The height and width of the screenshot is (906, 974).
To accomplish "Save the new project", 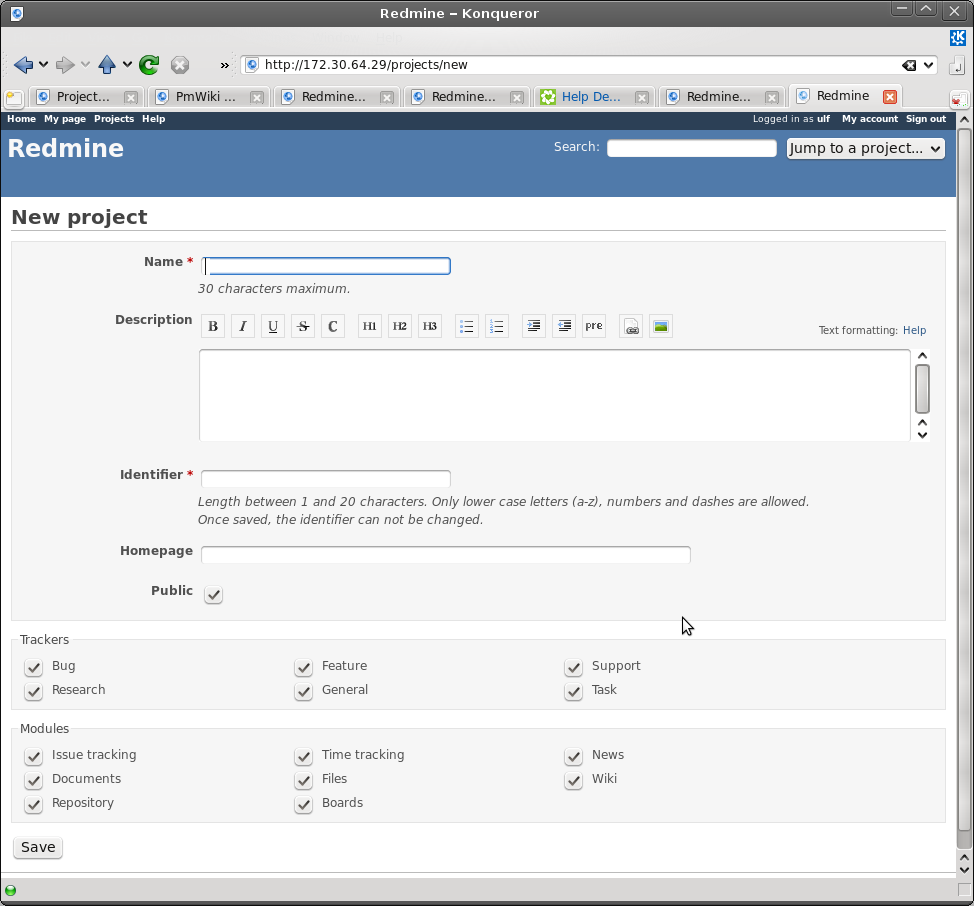I will [38, 847].
